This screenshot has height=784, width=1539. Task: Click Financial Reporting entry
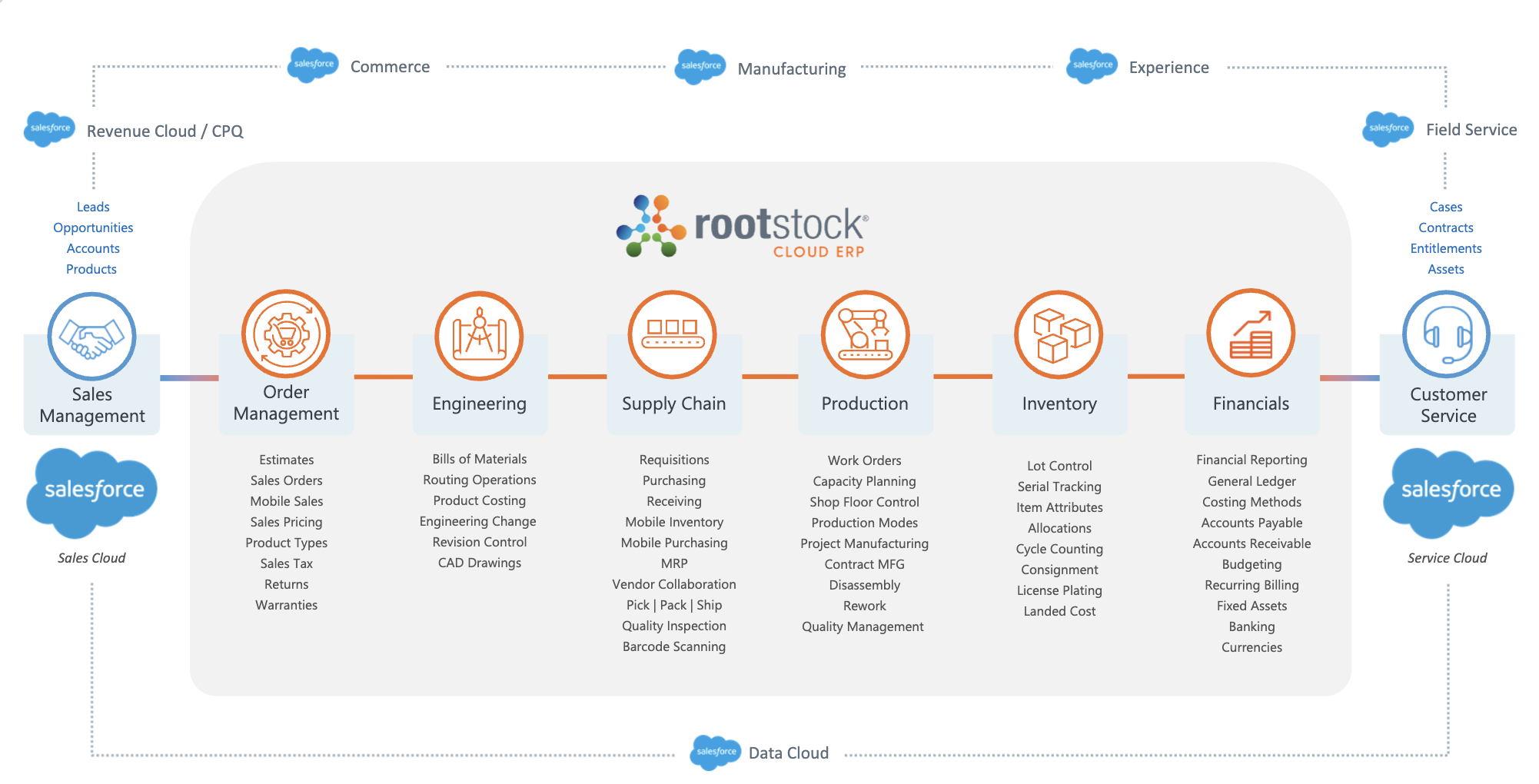1251,460
